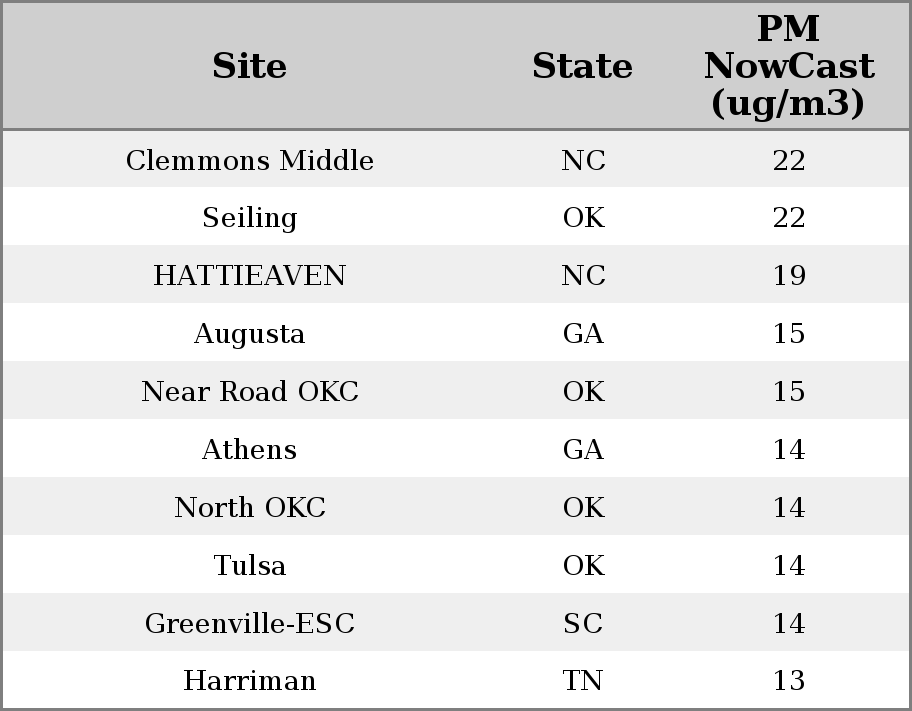This screenshot has height=711, width=912.
Task: Select the Seiling site cell
Action: tap(250, 218)
